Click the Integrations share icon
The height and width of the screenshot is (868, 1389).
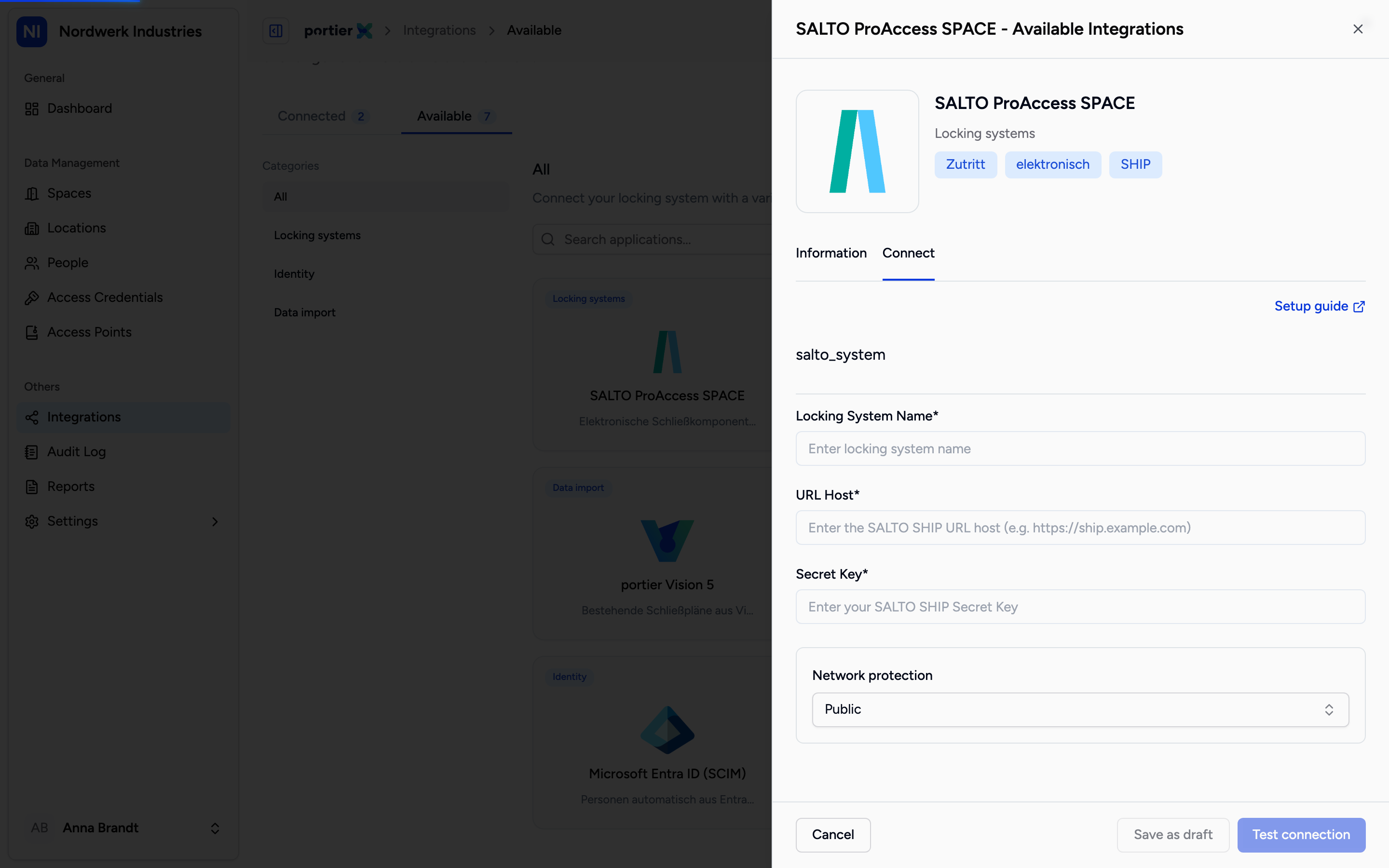[x=31, y=417]
